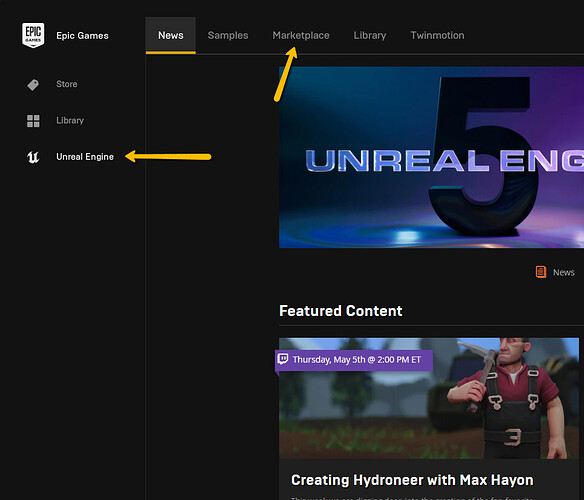The image size is (584, 500).
Task: Click the Epic Games title text
Action: (82, 36)
